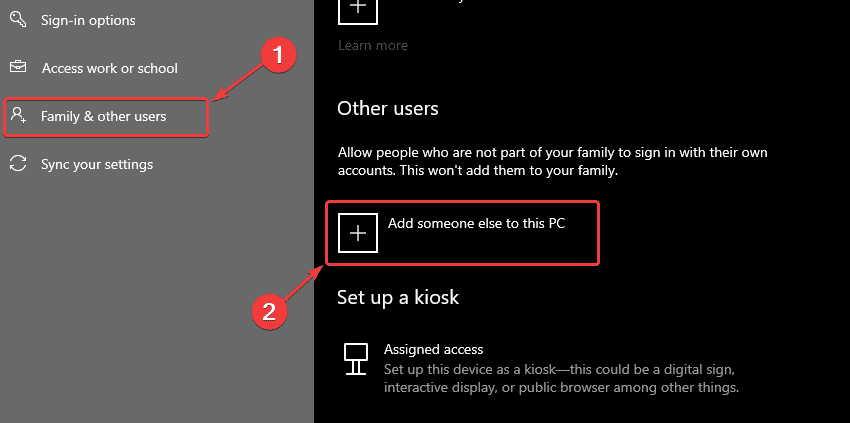Open Assigned access
The height and width of the screenshot is (423, 850).
tap(433, 349)
